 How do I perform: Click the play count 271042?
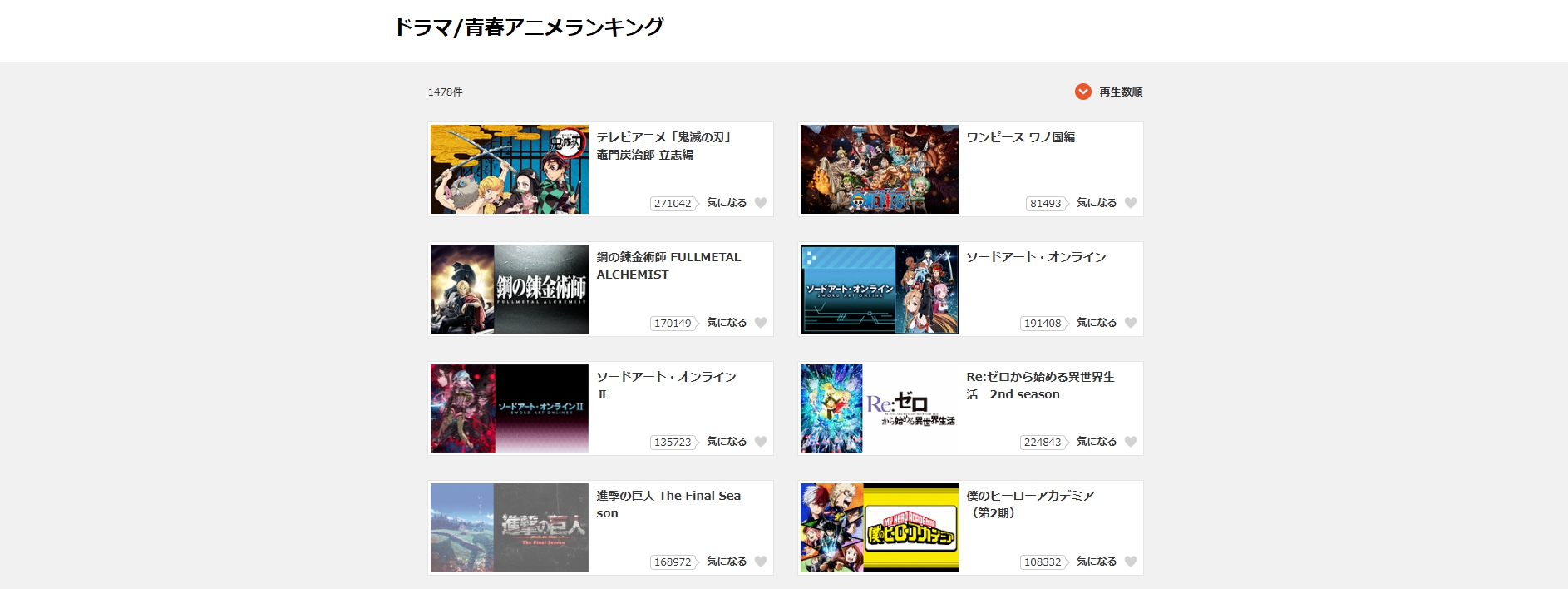pyautogui.click(x=673, y=204)
